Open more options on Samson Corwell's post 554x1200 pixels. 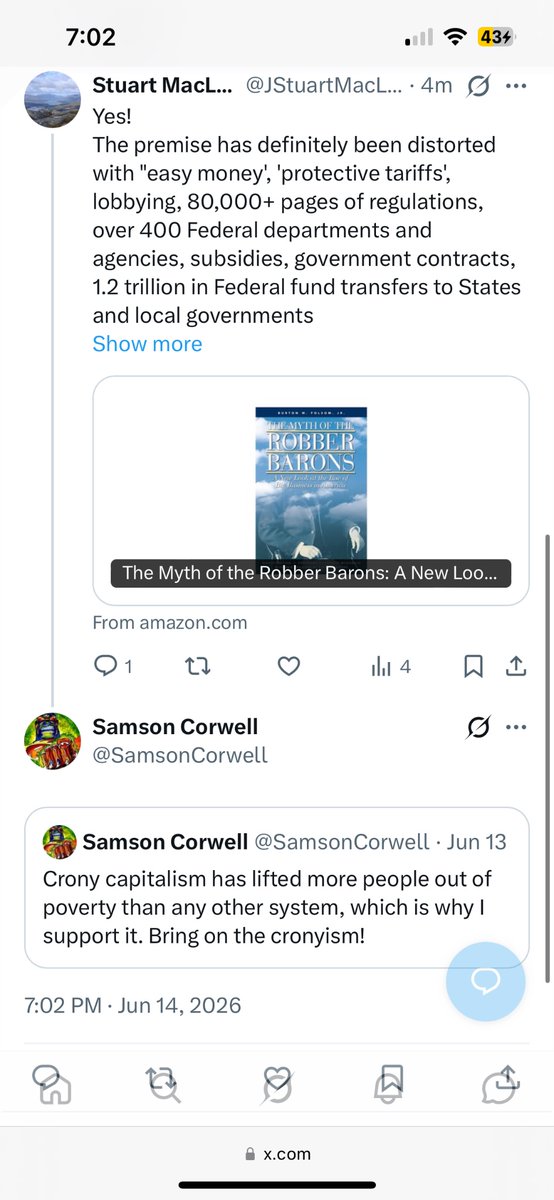point(516,727)
